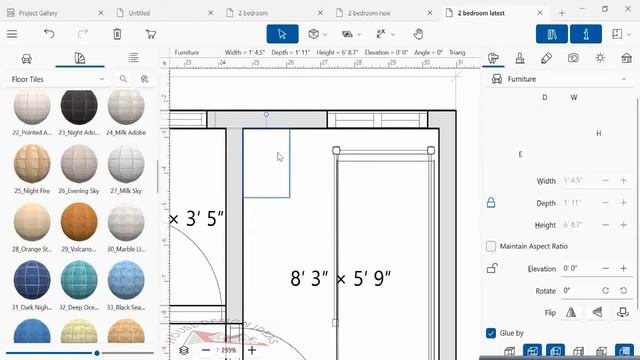
Task: Search the Floor Tiles library
Action: click(x=123, y=79)
